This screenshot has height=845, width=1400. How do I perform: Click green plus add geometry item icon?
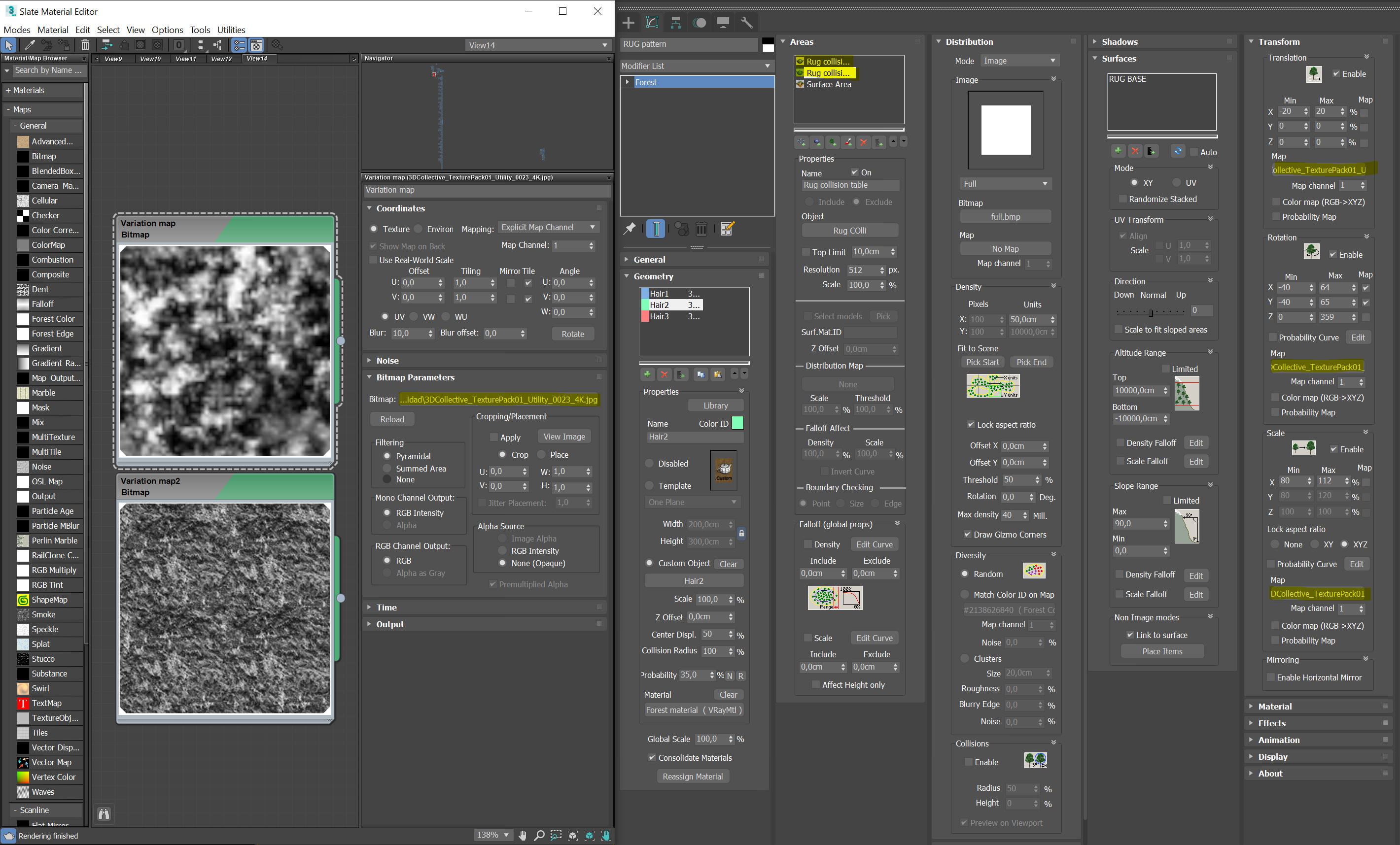click(647, 374)
